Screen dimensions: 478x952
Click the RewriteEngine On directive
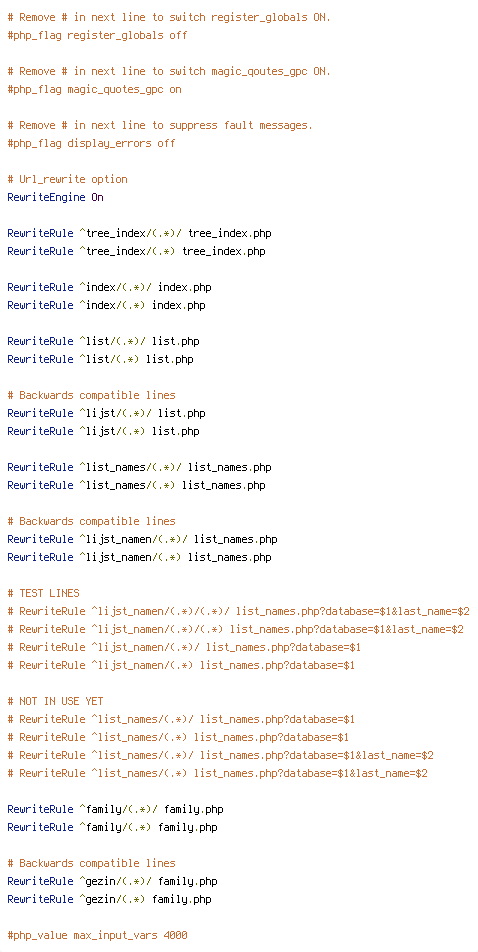tap(55, 197)
